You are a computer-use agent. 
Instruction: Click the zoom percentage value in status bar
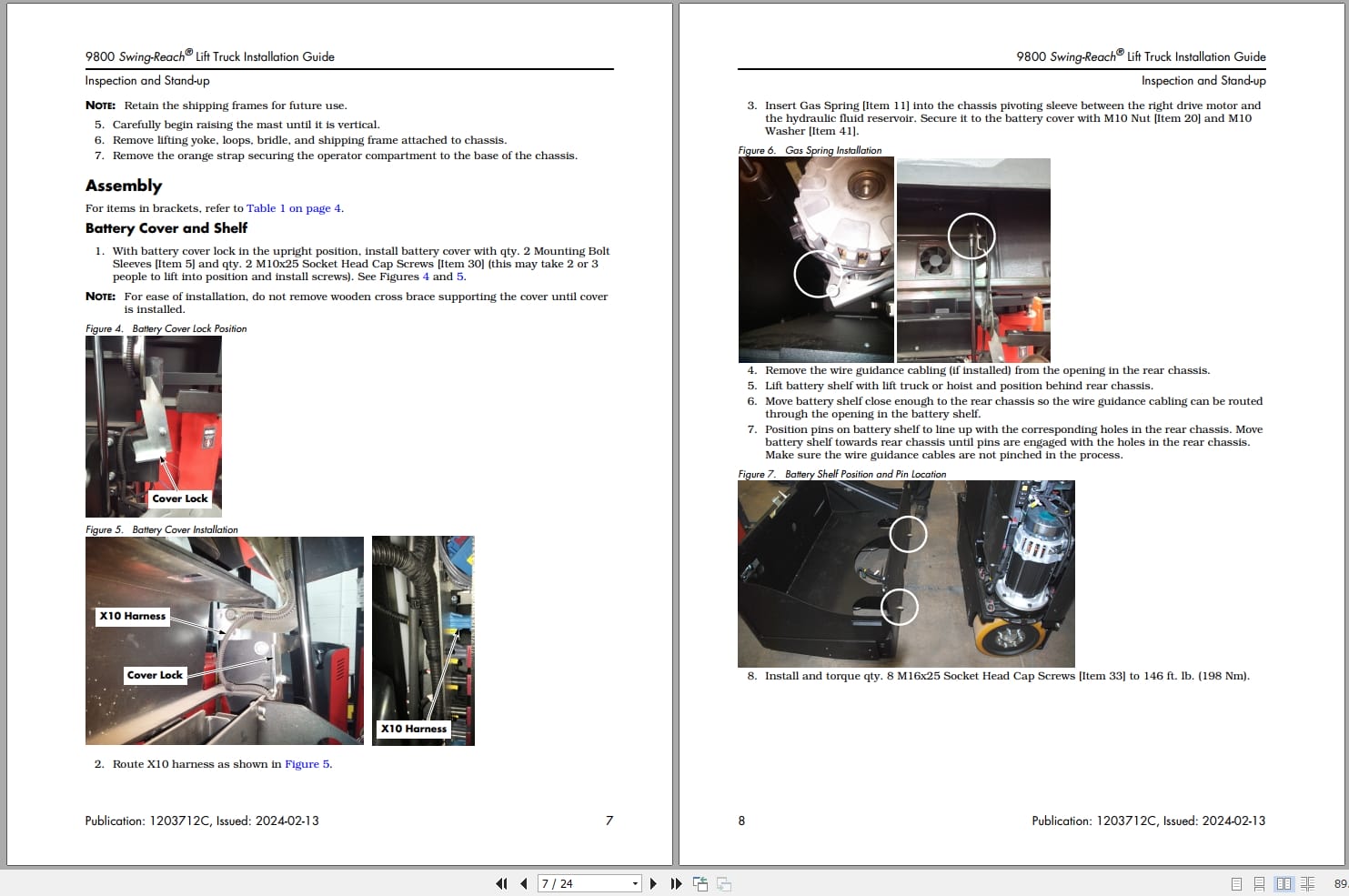pos(1341,883)
